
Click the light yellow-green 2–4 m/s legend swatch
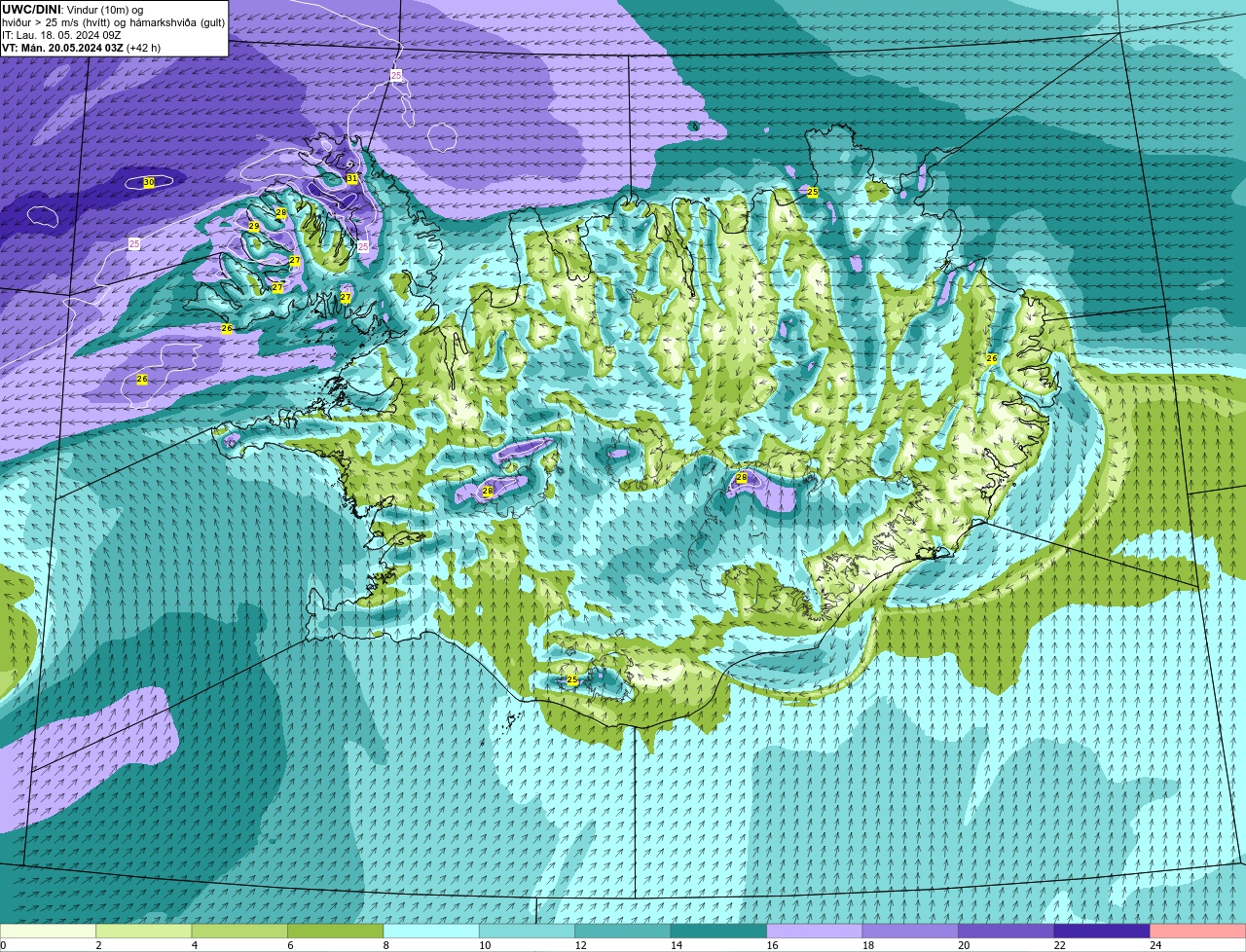pyautogui.click(x=144, y=931)
